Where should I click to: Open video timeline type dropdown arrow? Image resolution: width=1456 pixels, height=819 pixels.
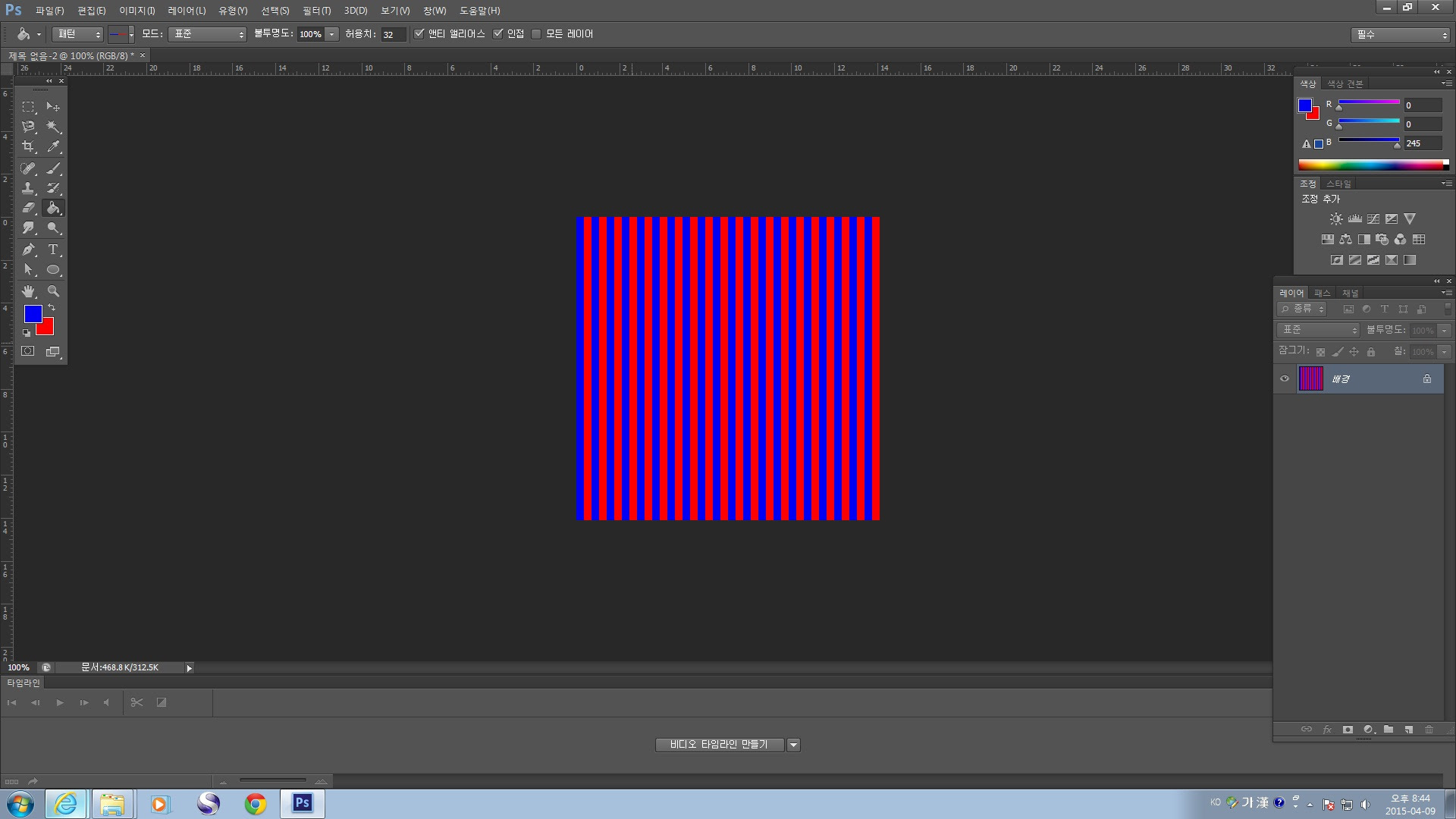coord(793,745)
